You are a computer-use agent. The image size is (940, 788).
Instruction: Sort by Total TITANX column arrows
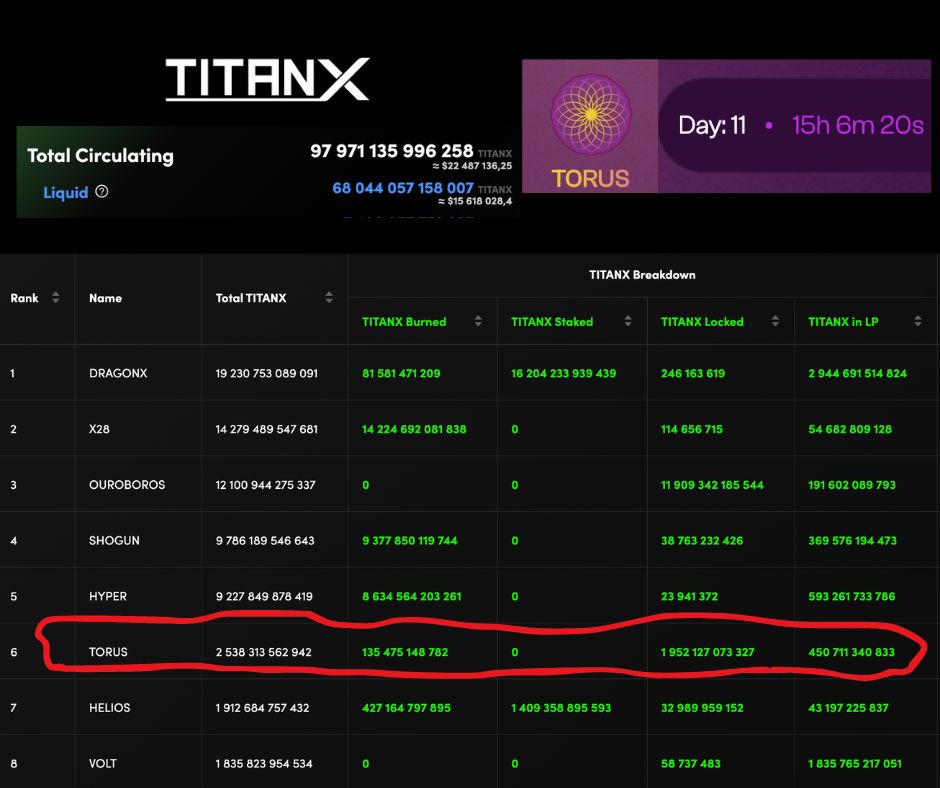point(329,297)
